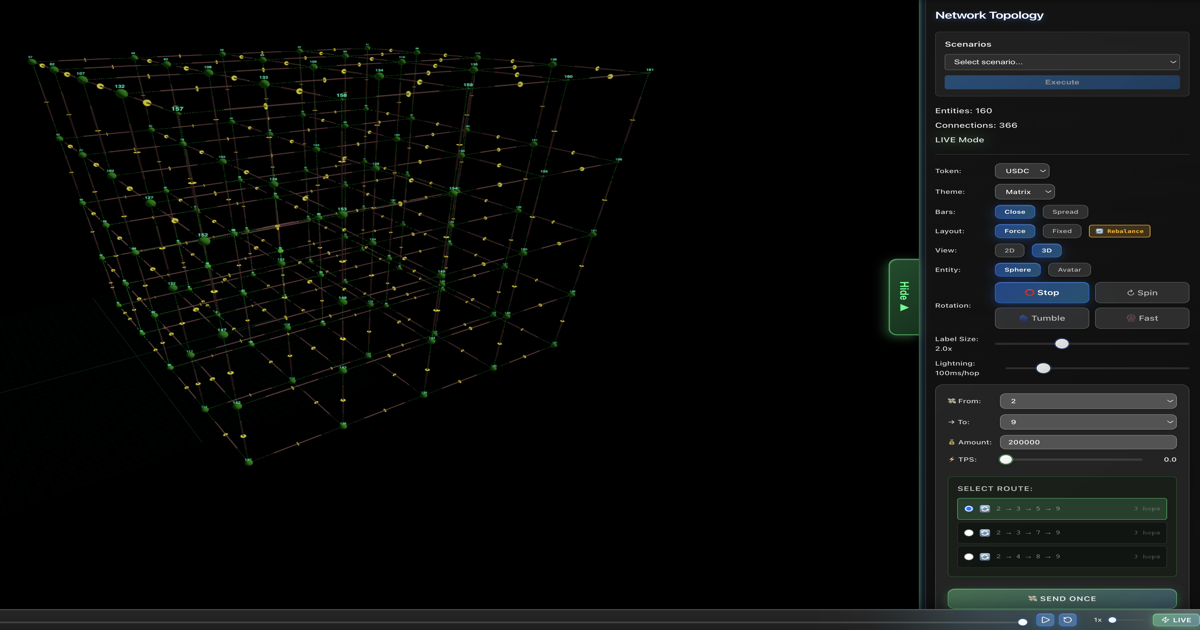Click the replay loop icon in bottom bar
The height and width of the screenshot is (630, 1200).
pos(1067,620)
